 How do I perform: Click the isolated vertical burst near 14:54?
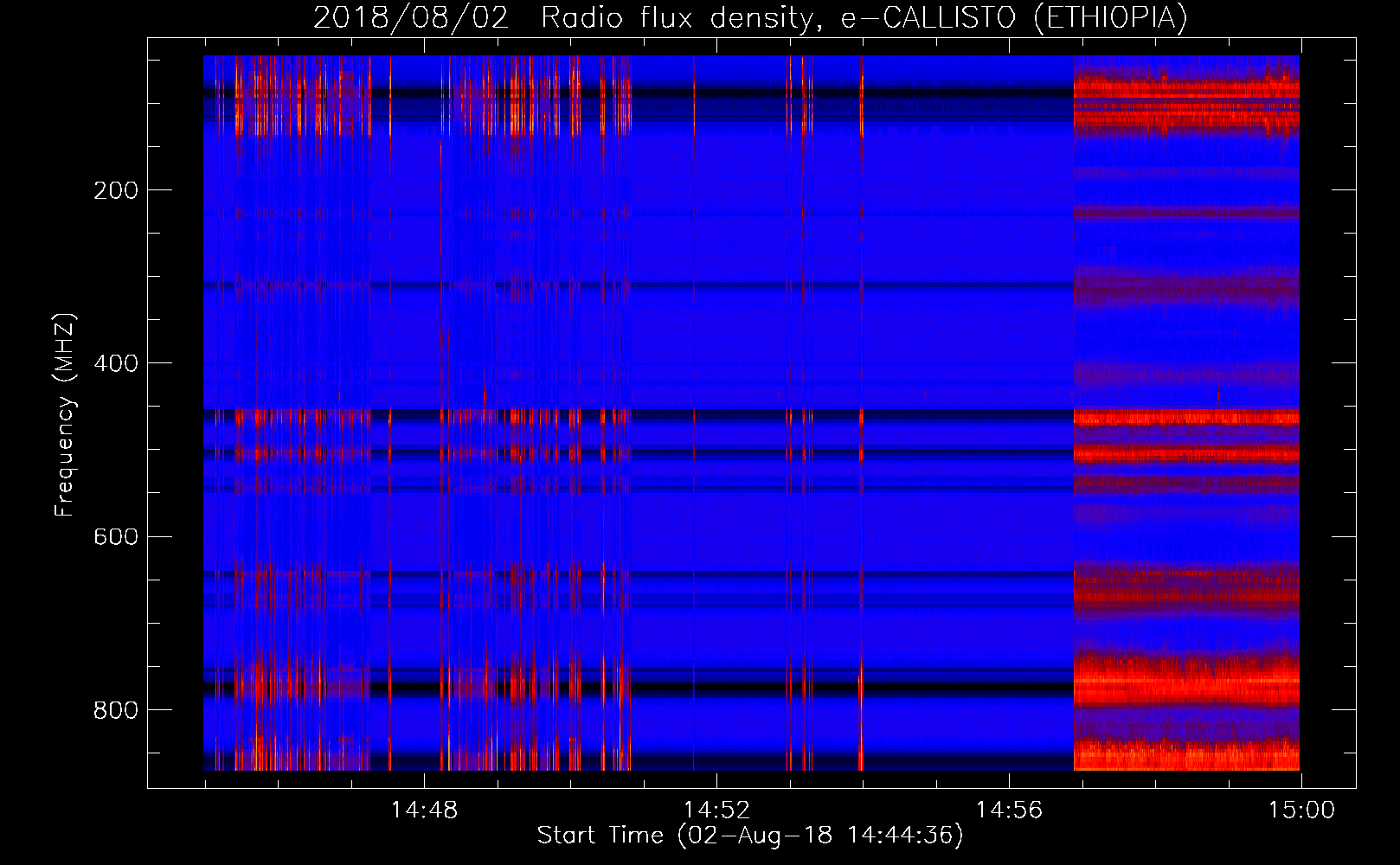pyautogui.click(x=861, y=415)
